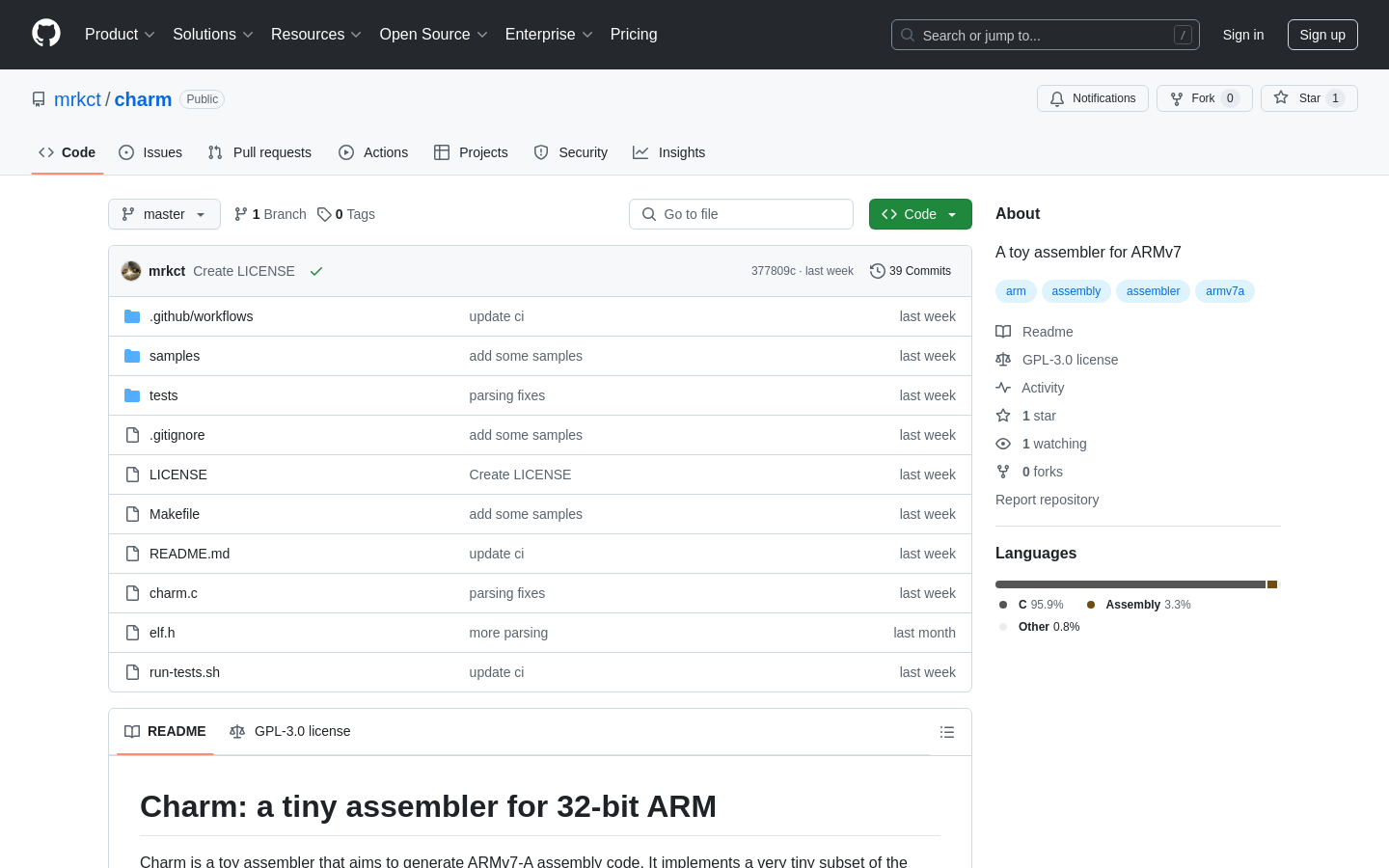Click Sign in

1243,35
